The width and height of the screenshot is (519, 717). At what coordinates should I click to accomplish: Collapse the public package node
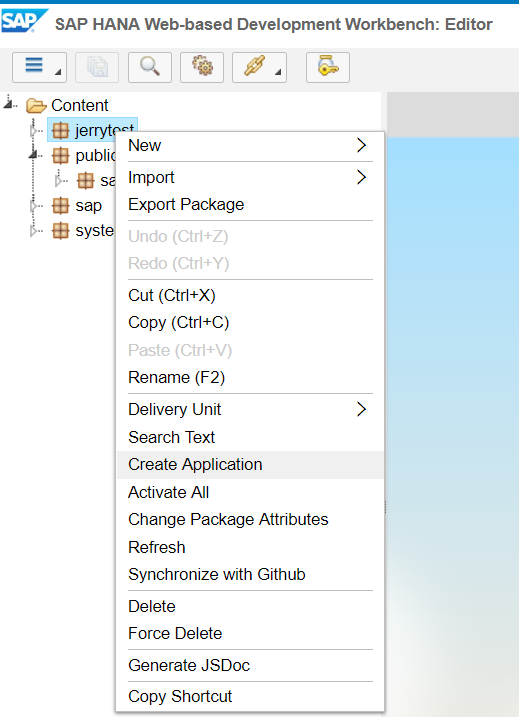pyautogui.click(x=33, y=155)
